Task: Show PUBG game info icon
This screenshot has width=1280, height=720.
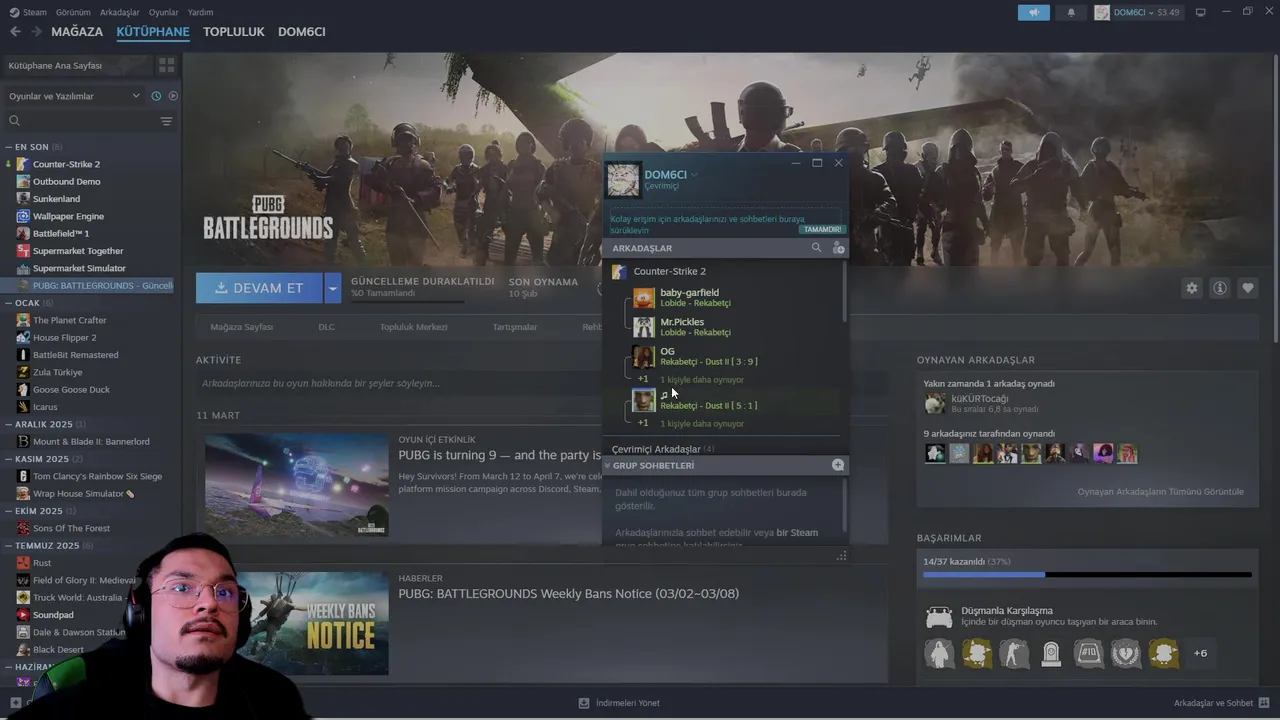Action: (x=1219, y=288)
